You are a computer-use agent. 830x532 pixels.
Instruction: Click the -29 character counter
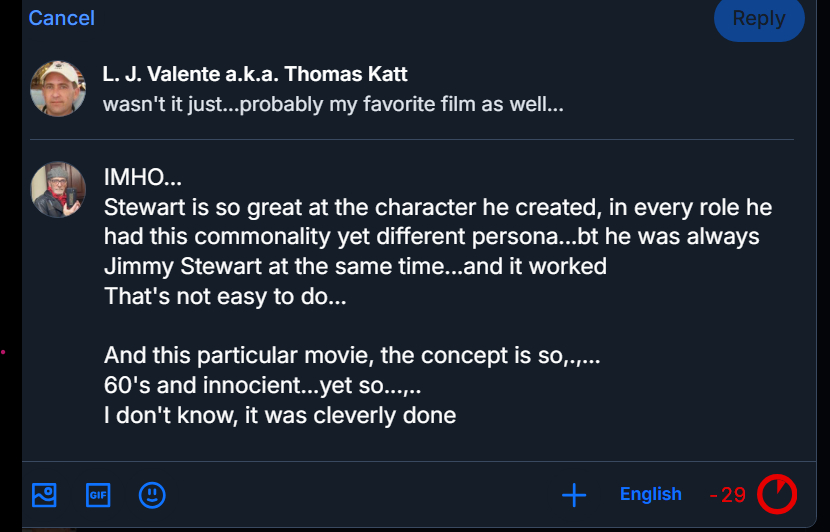pyautogui.click(x=728, y=495)
